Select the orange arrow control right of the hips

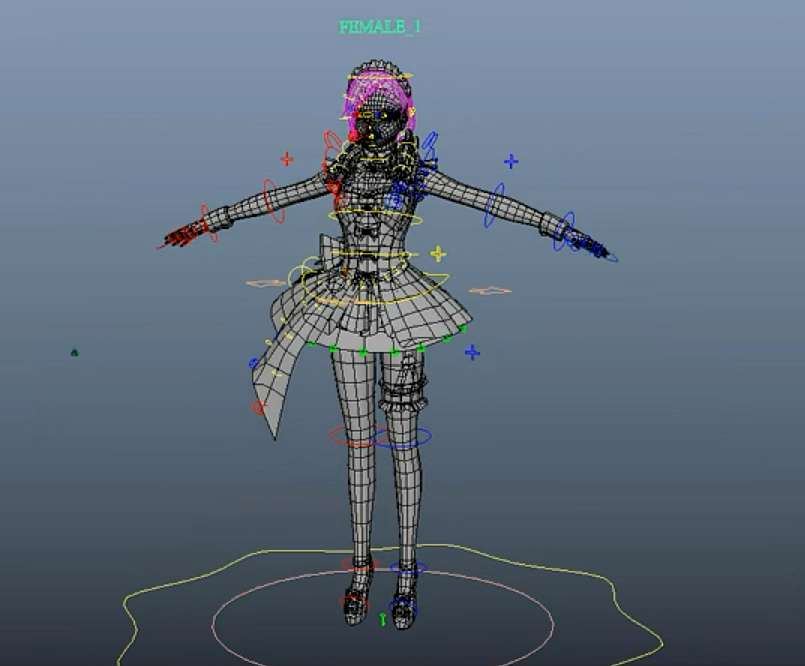pos(490,291)
